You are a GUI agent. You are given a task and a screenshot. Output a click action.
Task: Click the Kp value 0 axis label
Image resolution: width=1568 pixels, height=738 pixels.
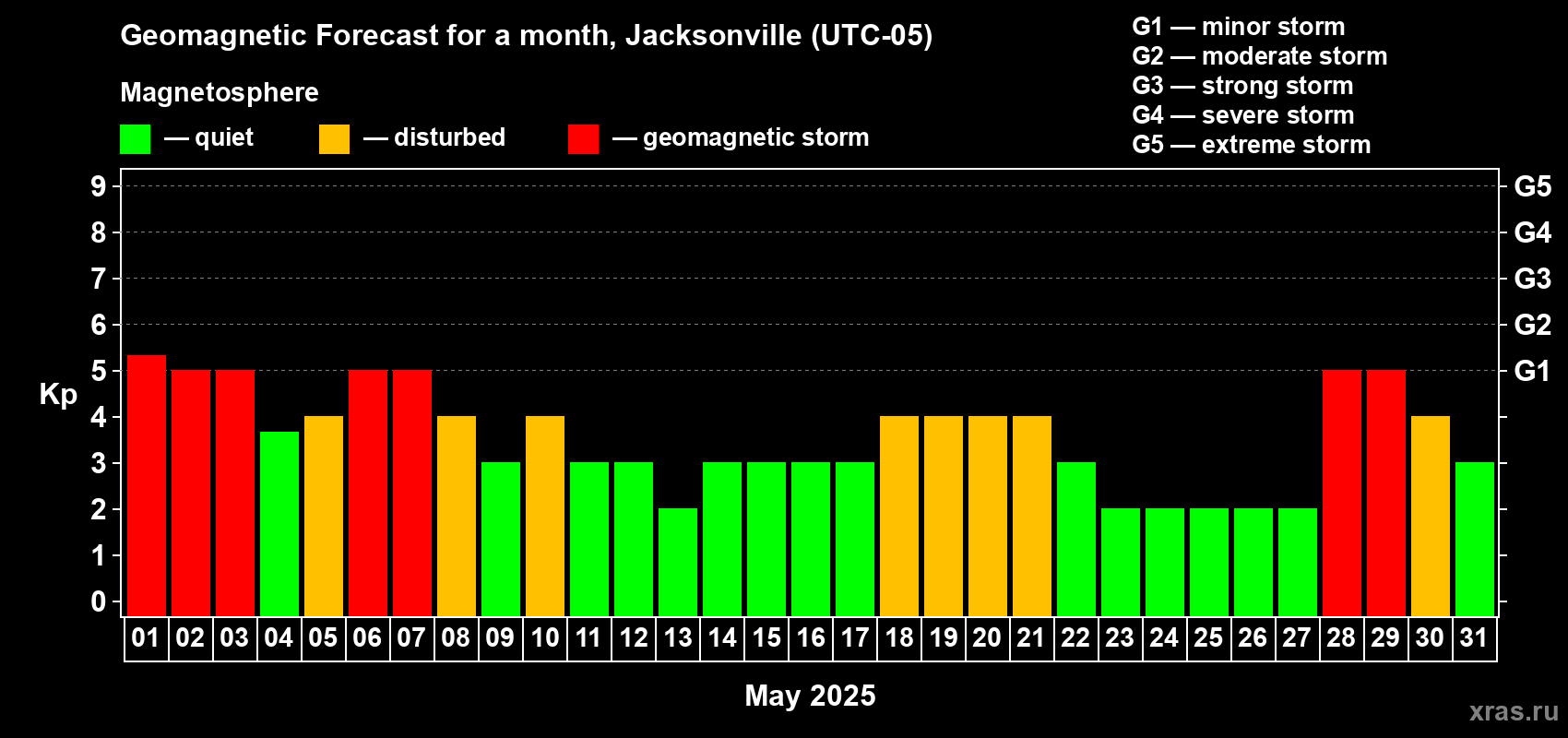pyautogui.click(x=99, y=602)
